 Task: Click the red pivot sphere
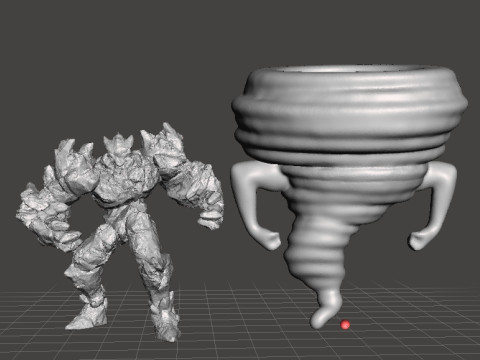click(x=345, y=325)
